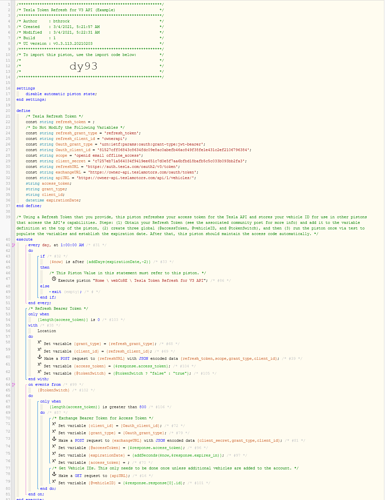The width and height of the screenshot is (387, 500).
Task: Click the scope 'openid email offline_access' definition
Action: click(x=84, y=156)
